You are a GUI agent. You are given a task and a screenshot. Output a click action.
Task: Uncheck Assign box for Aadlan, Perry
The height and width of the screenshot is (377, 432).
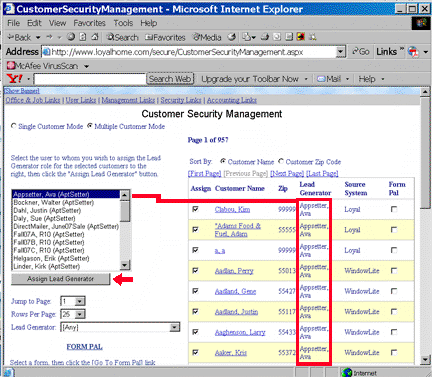pos(195,270)
